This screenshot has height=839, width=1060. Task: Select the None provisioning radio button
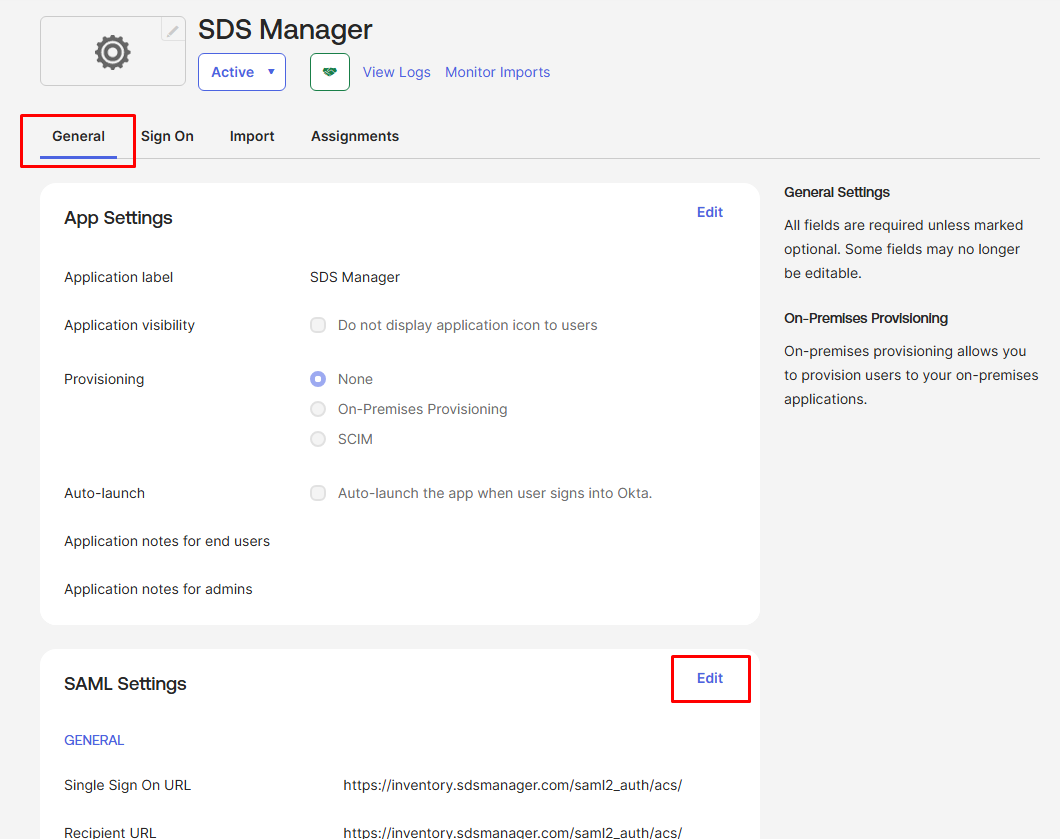(x=318, y=379)
